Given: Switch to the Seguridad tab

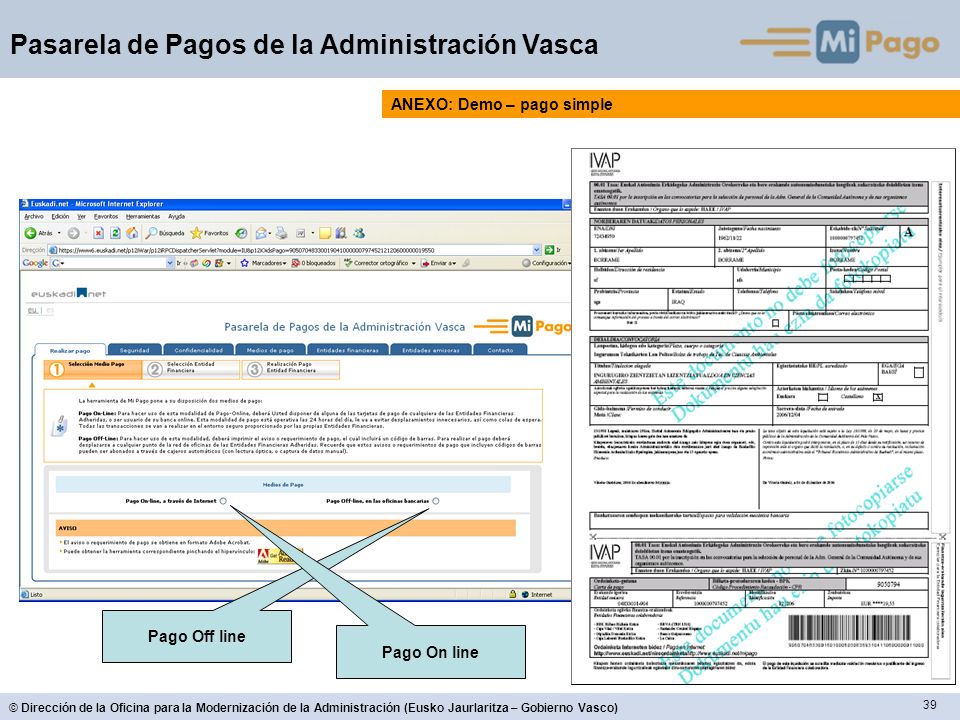Looking at the screenshot, I should (x=134, y=350).
